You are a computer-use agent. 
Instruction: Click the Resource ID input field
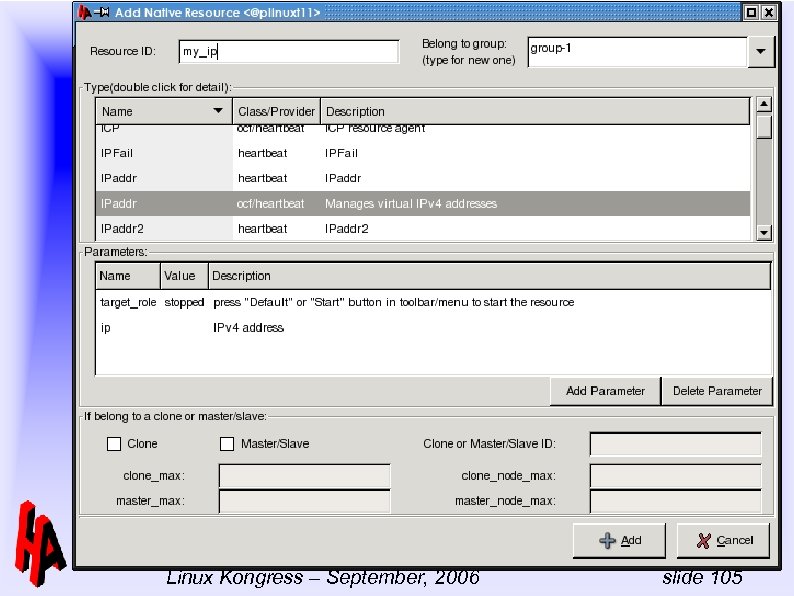289,51
